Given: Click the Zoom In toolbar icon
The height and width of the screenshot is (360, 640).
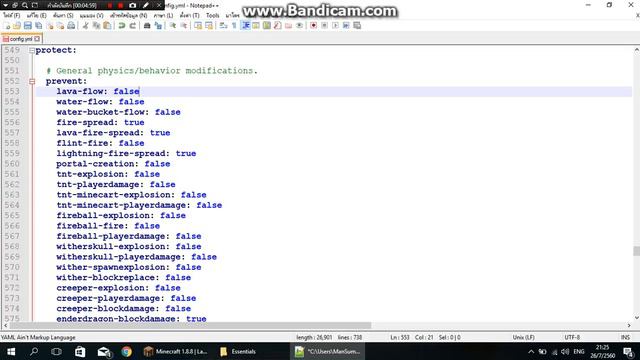Looking at the screenshot, I should 173,26.
